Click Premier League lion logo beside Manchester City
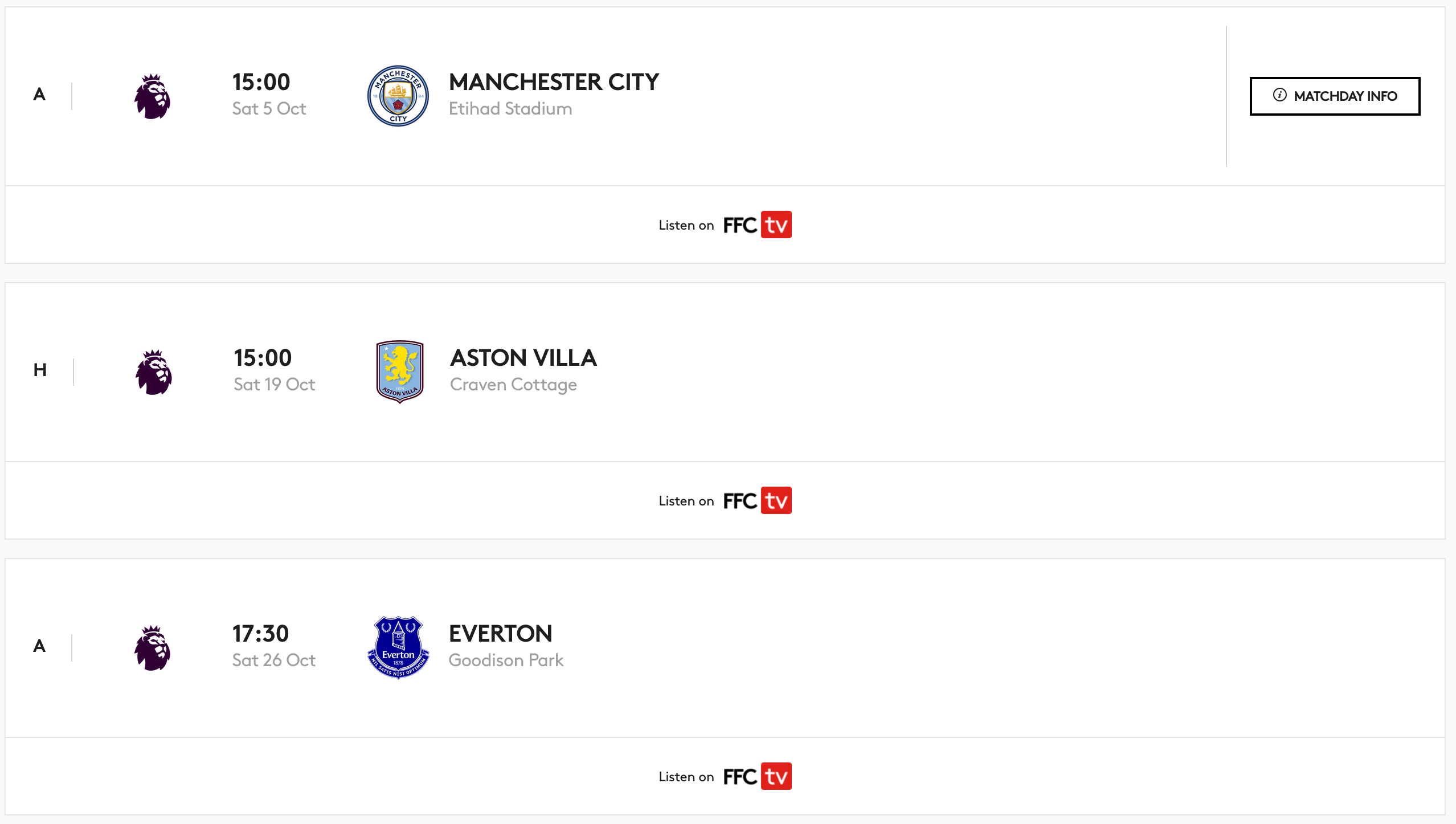This screenshot has height=824, width=1456. (x=152, y=96)
